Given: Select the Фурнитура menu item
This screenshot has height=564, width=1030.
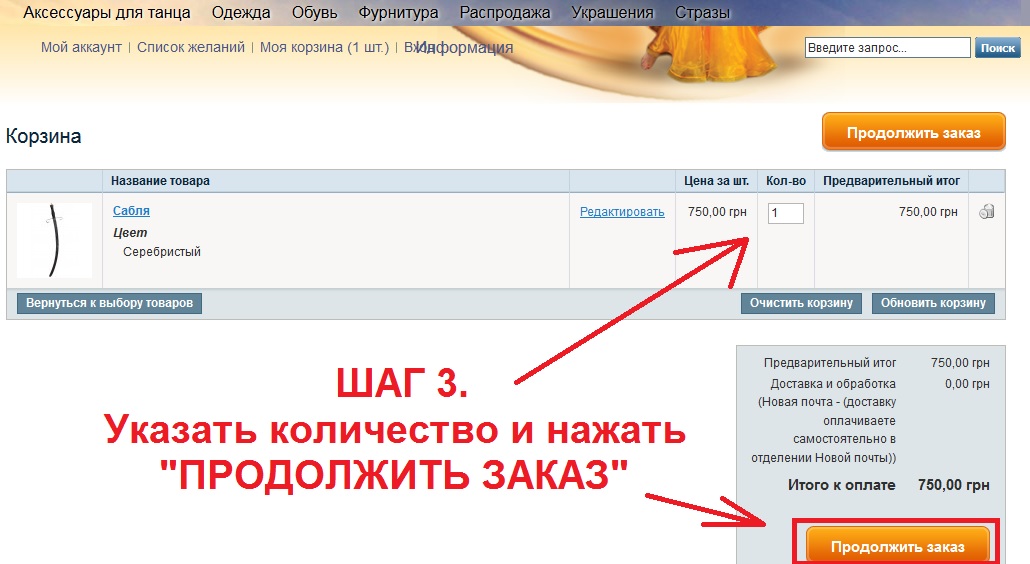Looking at the screenshot, I should (399, 13).
